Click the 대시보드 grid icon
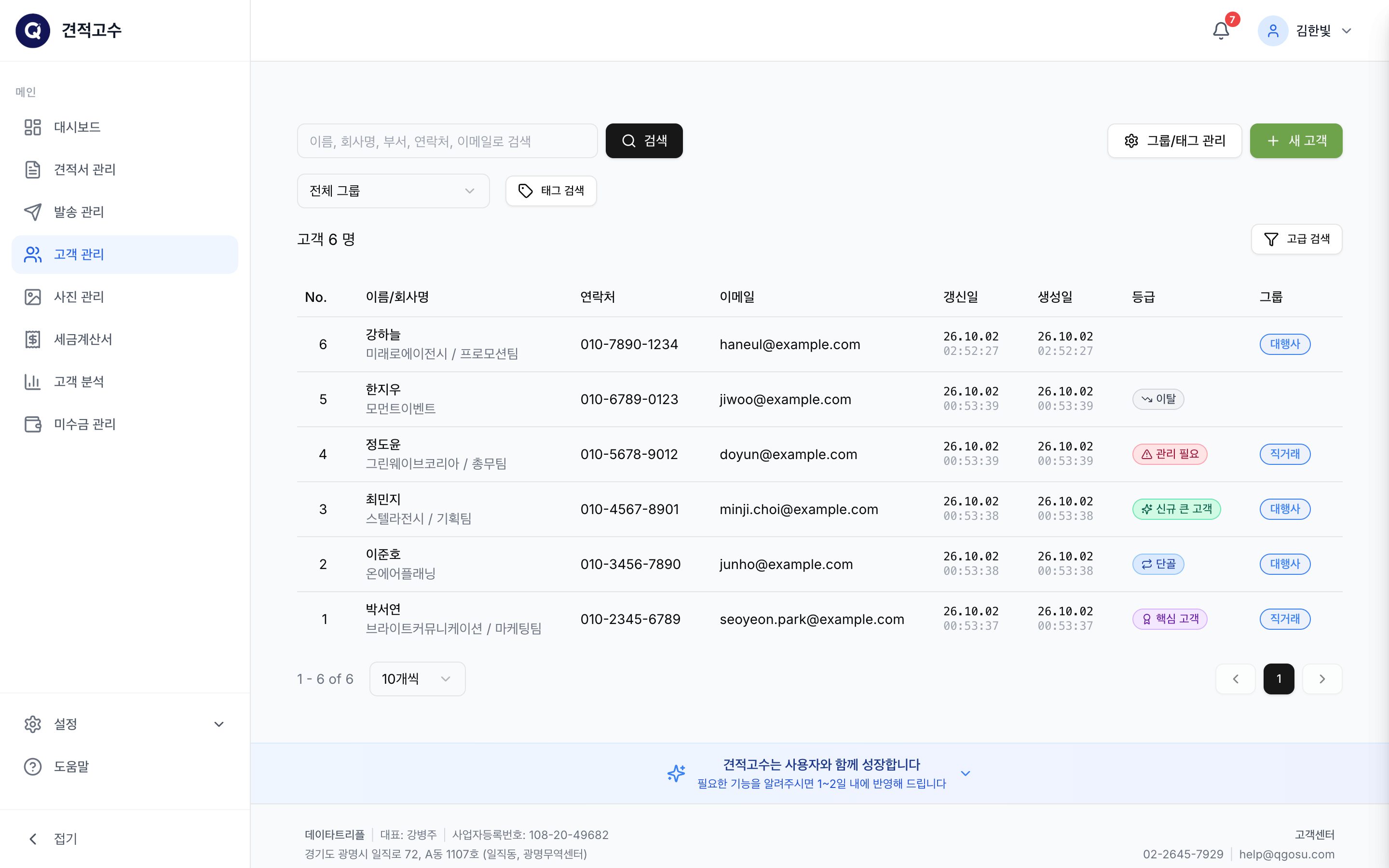 [x=33, y=127]
